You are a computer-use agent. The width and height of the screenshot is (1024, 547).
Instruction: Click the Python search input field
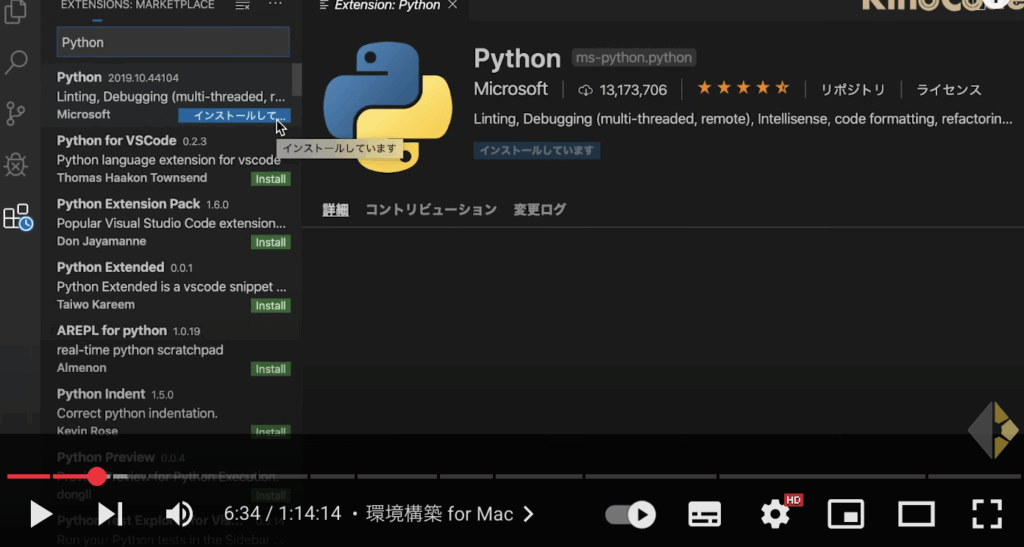tap(173, 42)
